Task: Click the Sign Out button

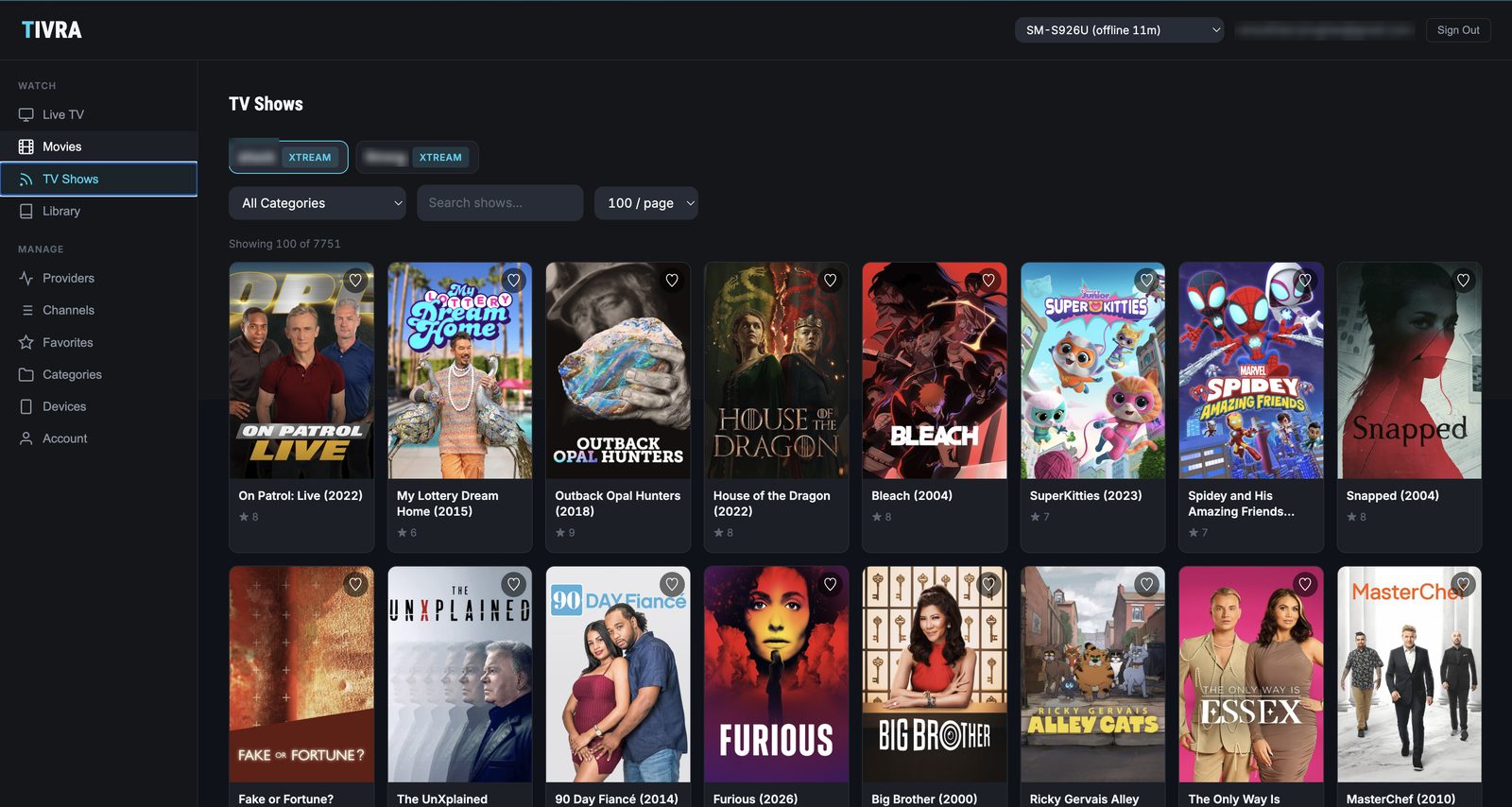Action: [1458, 30]
